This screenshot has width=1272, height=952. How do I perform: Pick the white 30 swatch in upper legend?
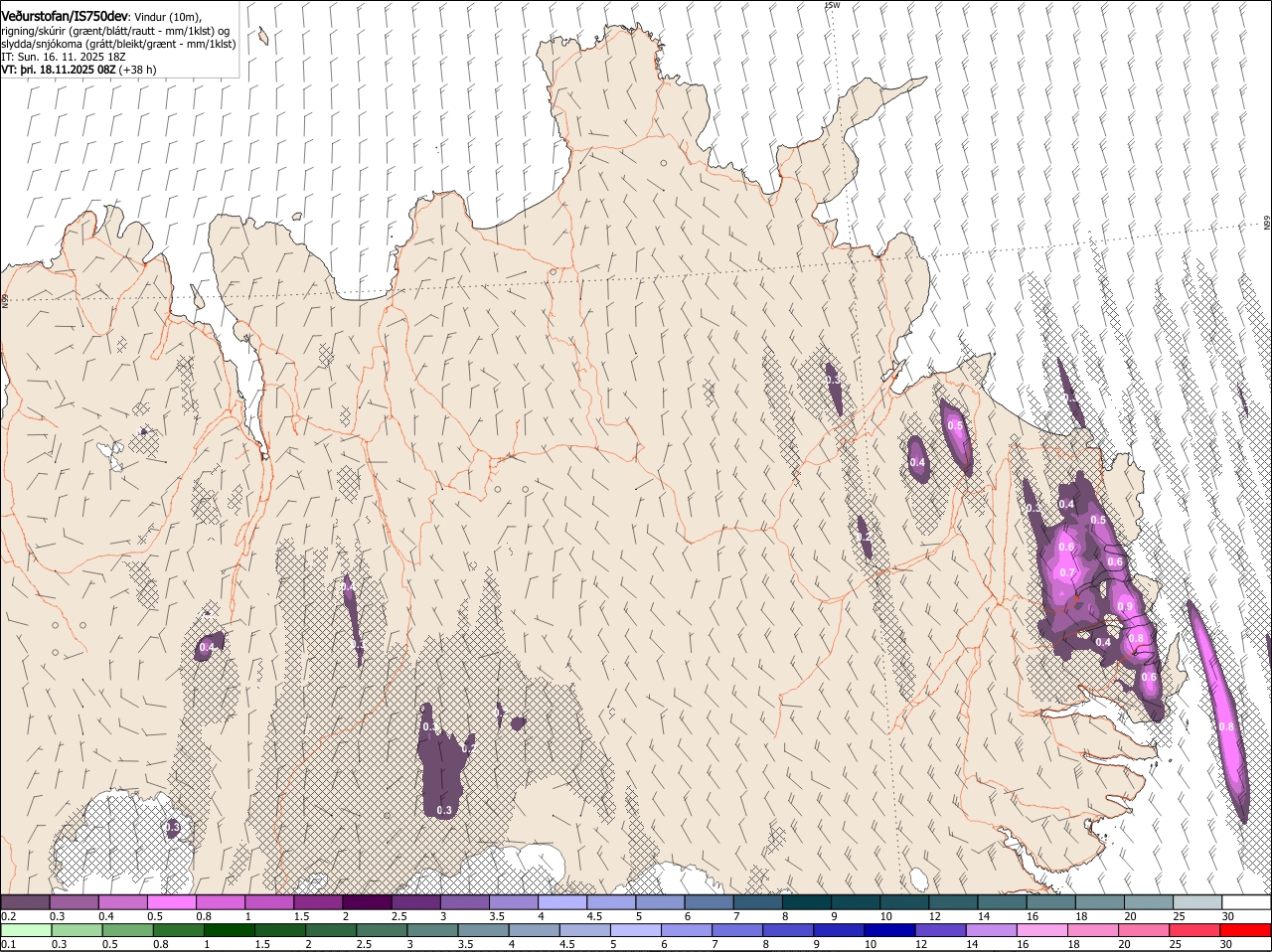click(x=1246, y=902)
